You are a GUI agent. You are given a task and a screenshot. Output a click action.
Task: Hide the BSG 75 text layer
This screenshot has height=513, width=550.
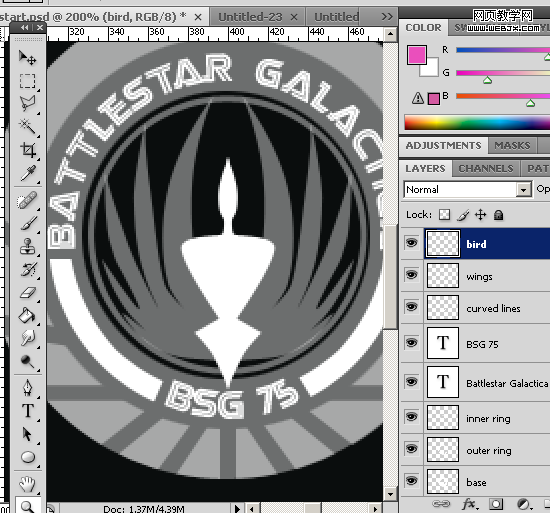coord(411,343)
